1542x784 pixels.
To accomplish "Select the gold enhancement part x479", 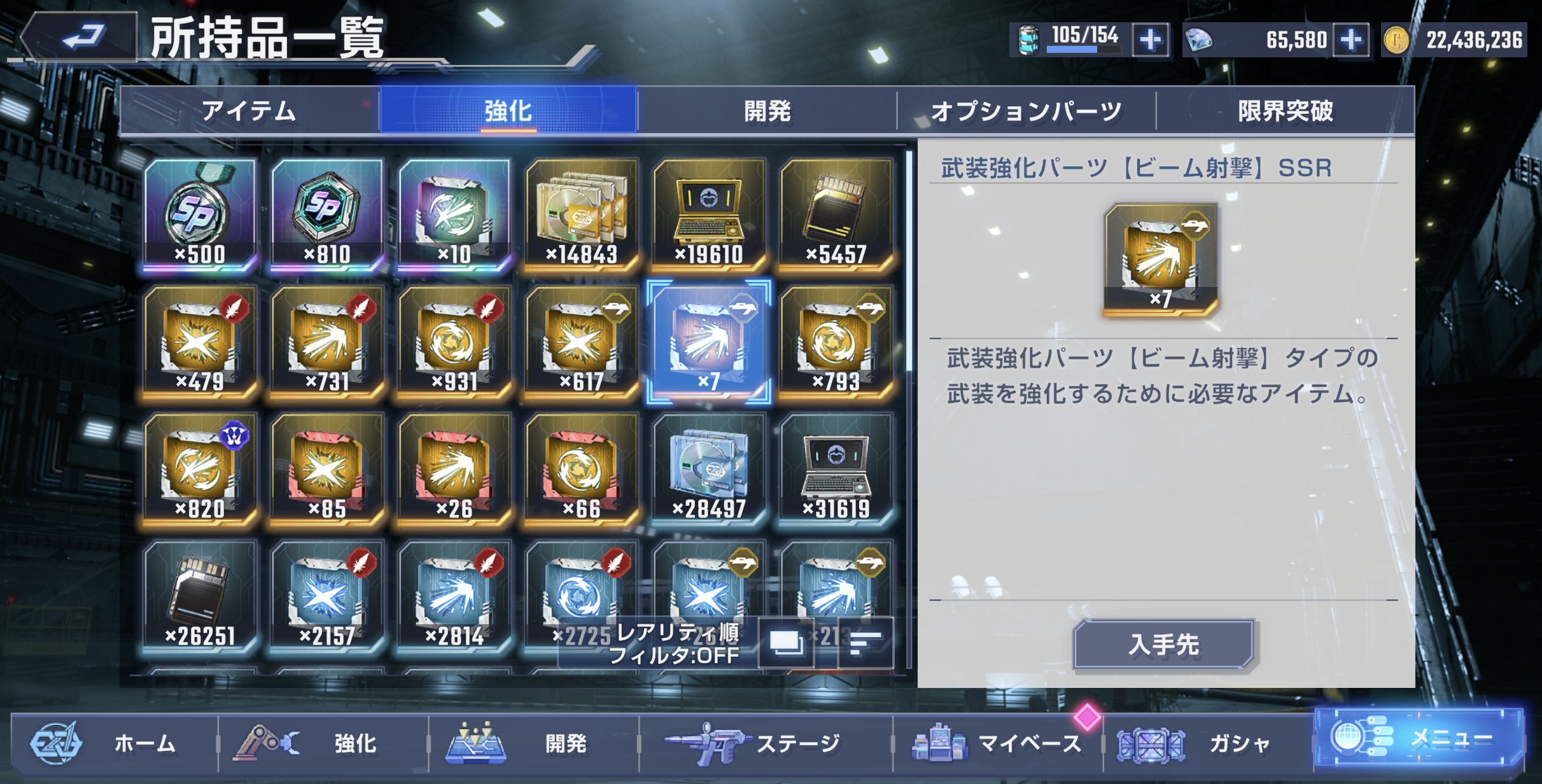I will [x=200, y=342].
